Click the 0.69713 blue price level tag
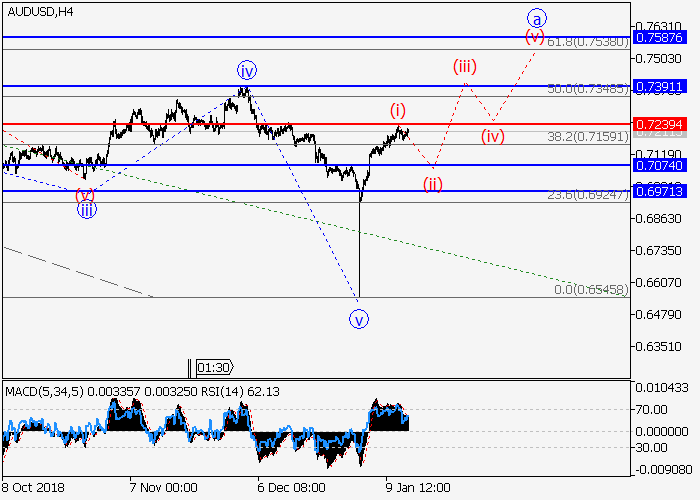The width and height of the screenshot is (700, 500). (x=663, y=190)
